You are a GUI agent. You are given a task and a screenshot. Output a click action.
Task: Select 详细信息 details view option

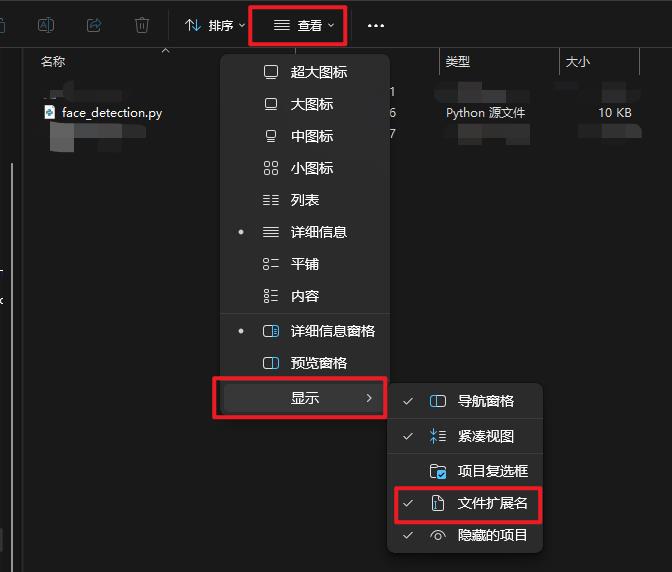tap(305, 232)
